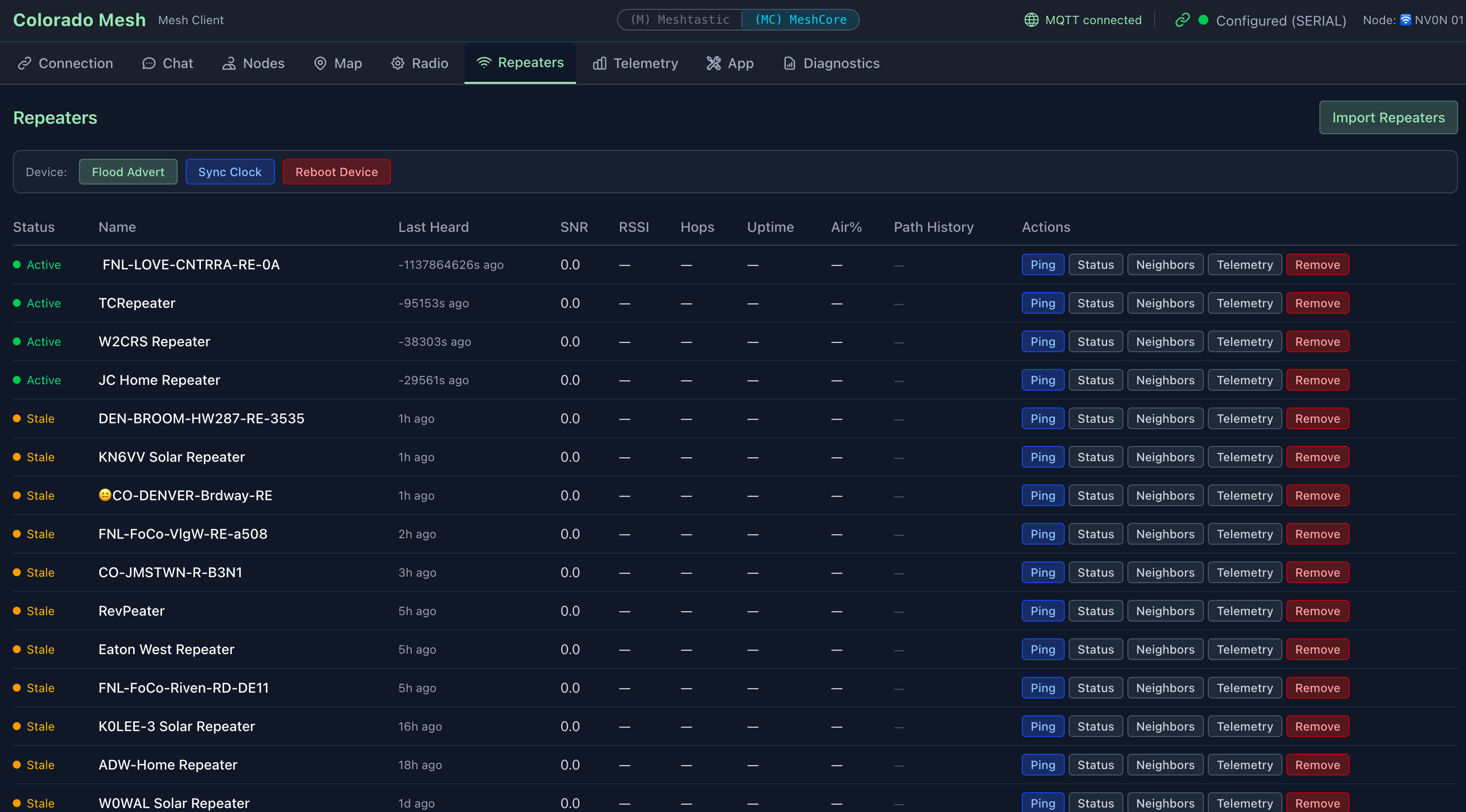Click the MQTT globe icon

pyautogui.click(x=1031, y=20)
